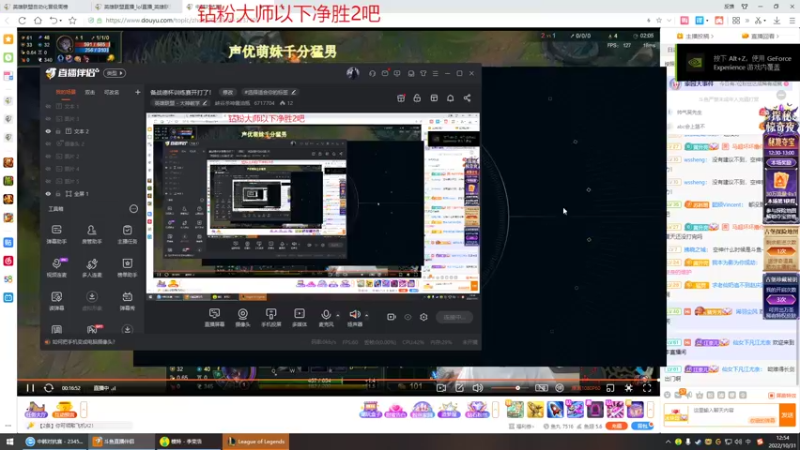Send the chat message with 发送 button
Image resolution: width=800 pixels, height=450 pixels.
tap(788, 415)
